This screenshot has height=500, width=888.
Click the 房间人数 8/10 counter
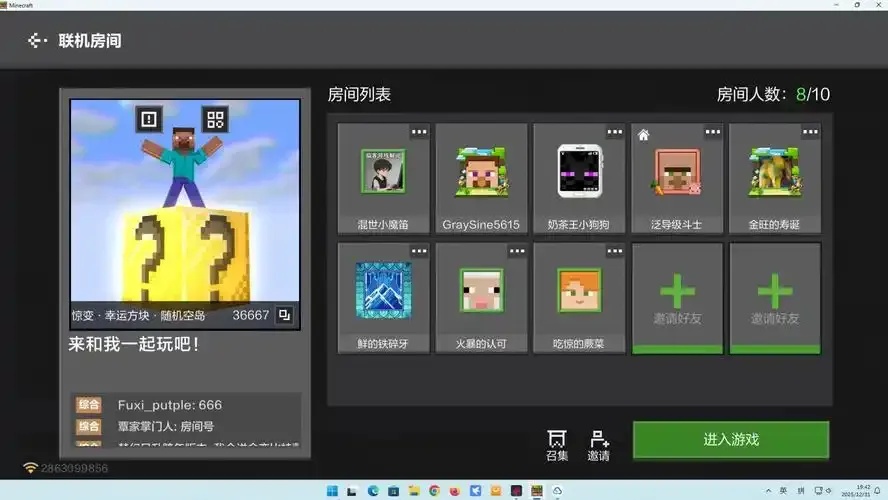[773, 94]
